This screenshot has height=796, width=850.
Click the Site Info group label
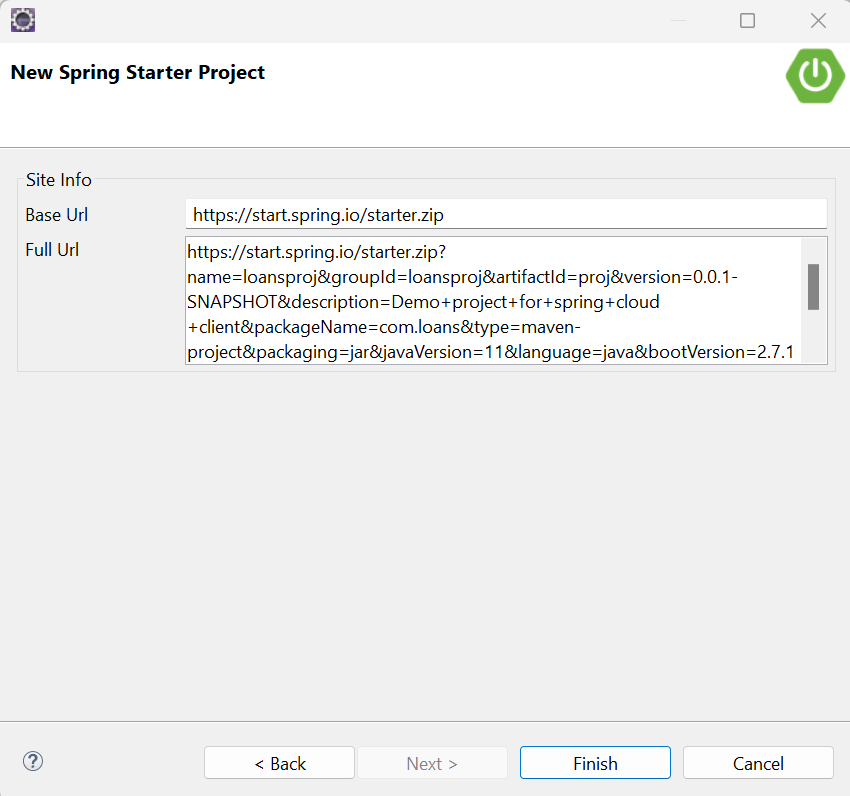coord(59,180)
